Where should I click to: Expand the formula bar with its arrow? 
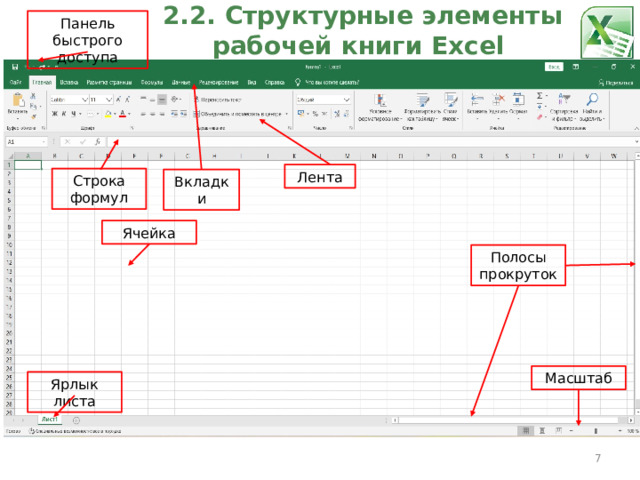pyautogui.click(x=636, y=142)
